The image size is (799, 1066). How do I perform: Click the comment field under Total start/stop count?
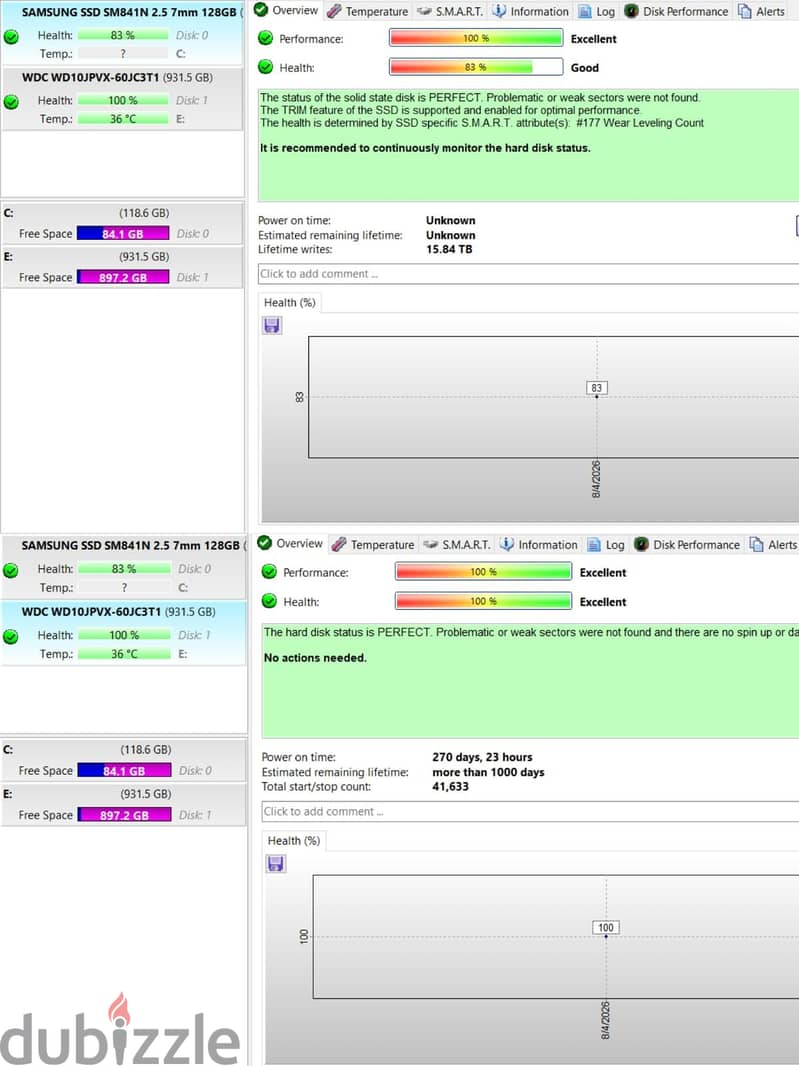tap(530, 812)
